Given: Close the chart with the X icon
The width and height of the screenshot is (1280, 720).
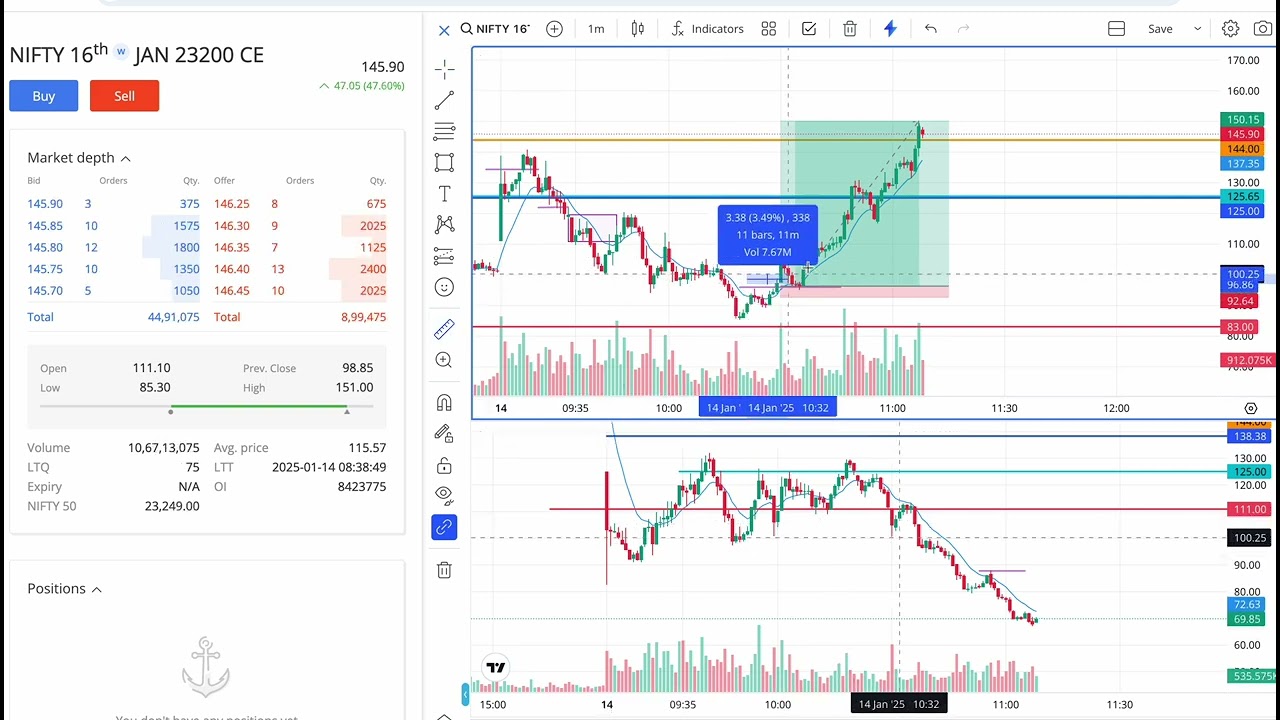Looking at the screenshot, I should pyautogui.click(x=444, y=30).
